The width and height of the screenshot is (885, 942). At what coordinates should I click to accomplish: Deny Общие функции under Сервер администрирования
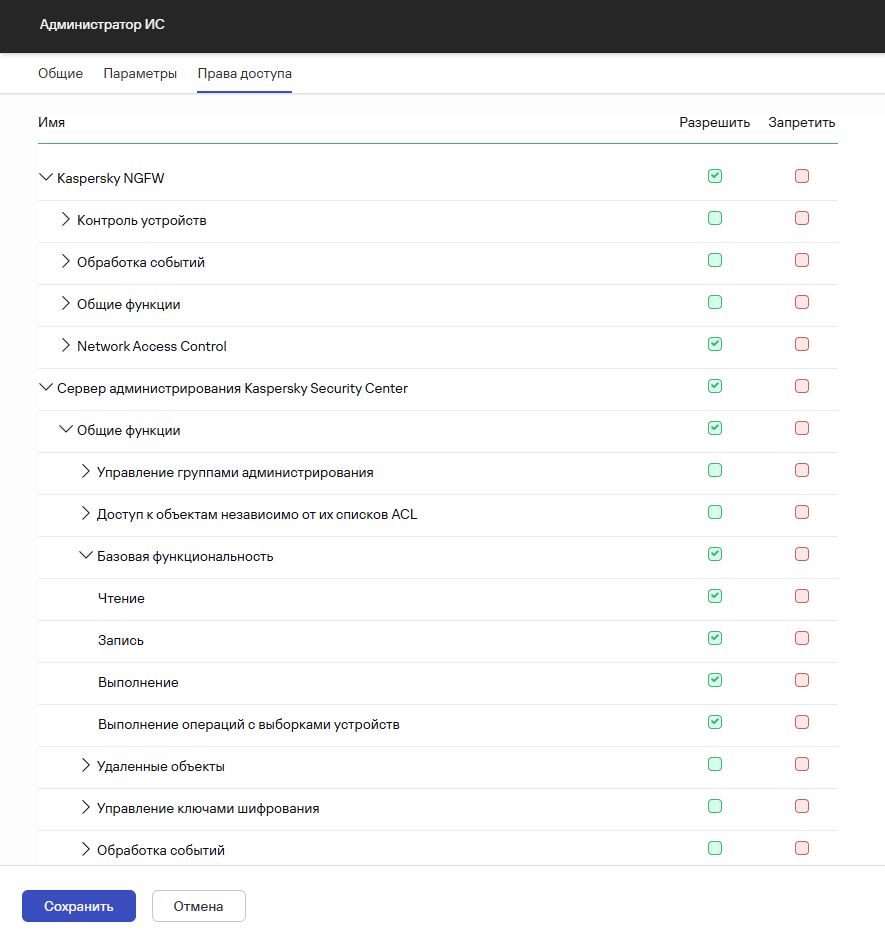(x=802, y=428)
